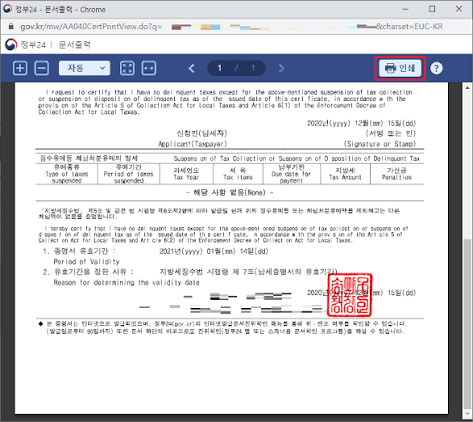Click the (서명 또는 인) signature label
Viewport: 473px width, 422px height.
coord(391,133)
